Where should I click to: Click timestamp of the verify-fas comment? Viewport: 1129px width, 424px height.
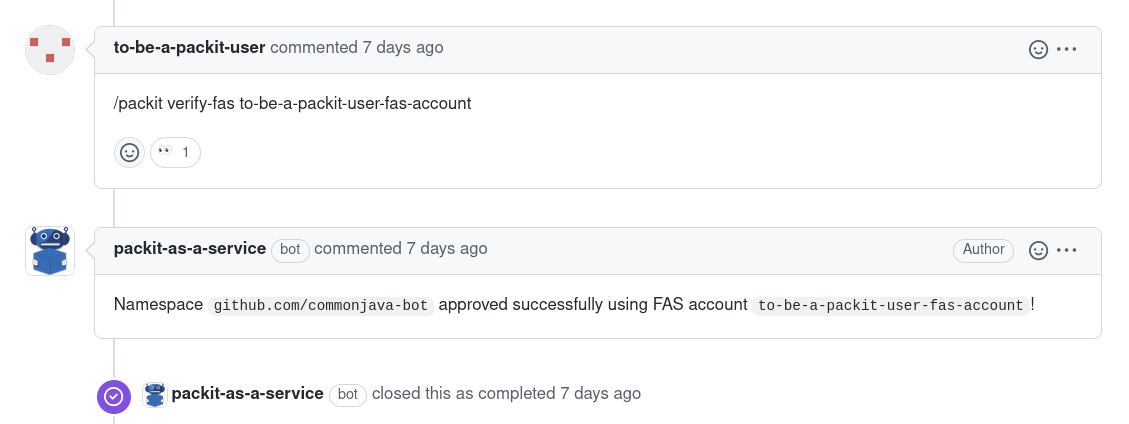point(403,48)
